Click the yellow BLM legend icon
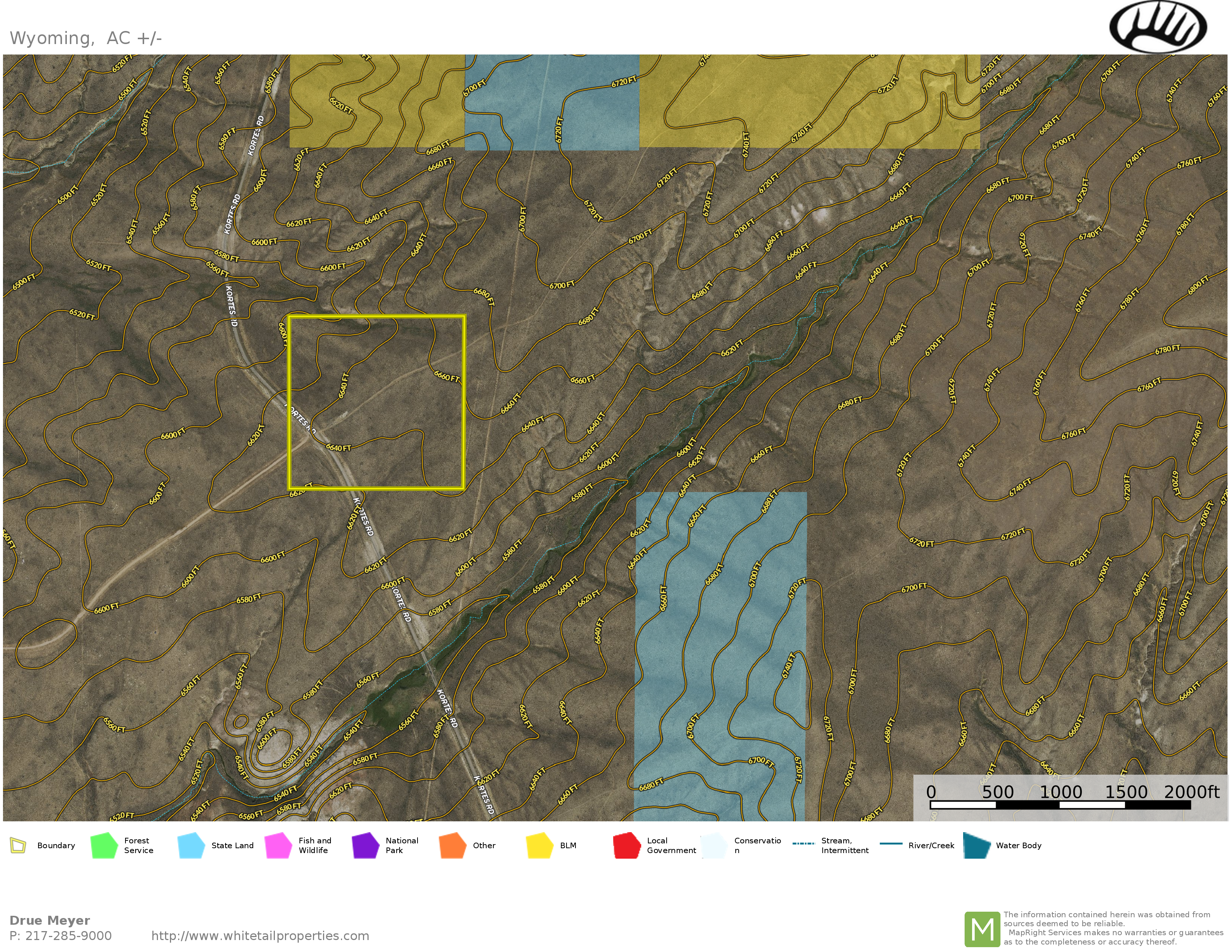Image resolution: width=1232 pixels, height=952 pixels. (x=539, y=845)
